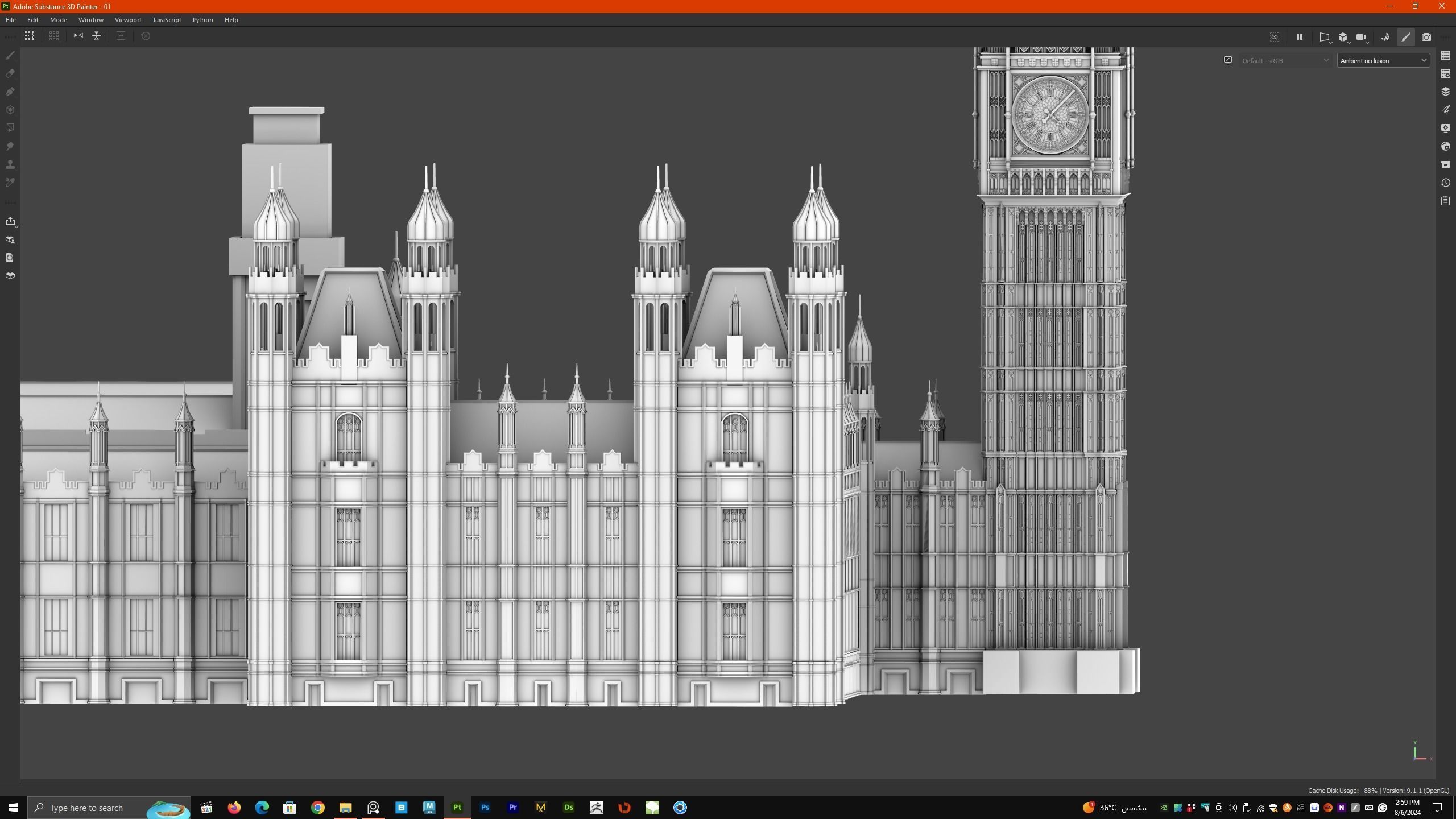
Task: Open the Layers panel icon
Action: [1445, 92]
